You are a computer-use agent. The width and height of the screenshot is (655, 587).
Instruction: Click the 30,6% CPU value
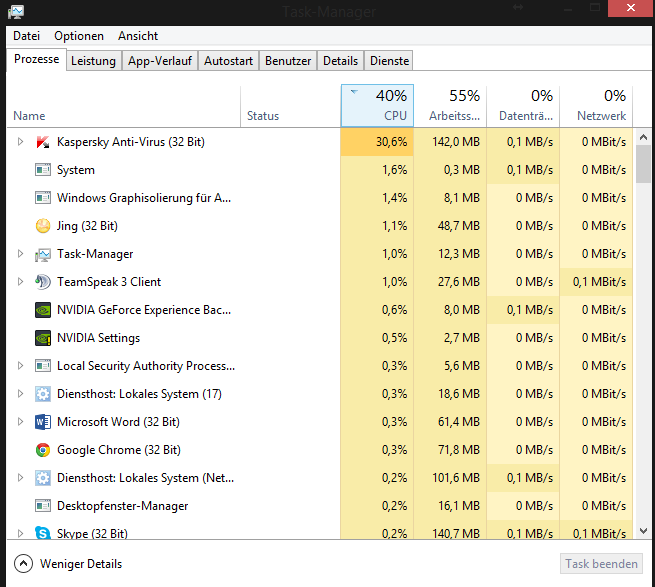pyautogui.click(x=391, y=142)
